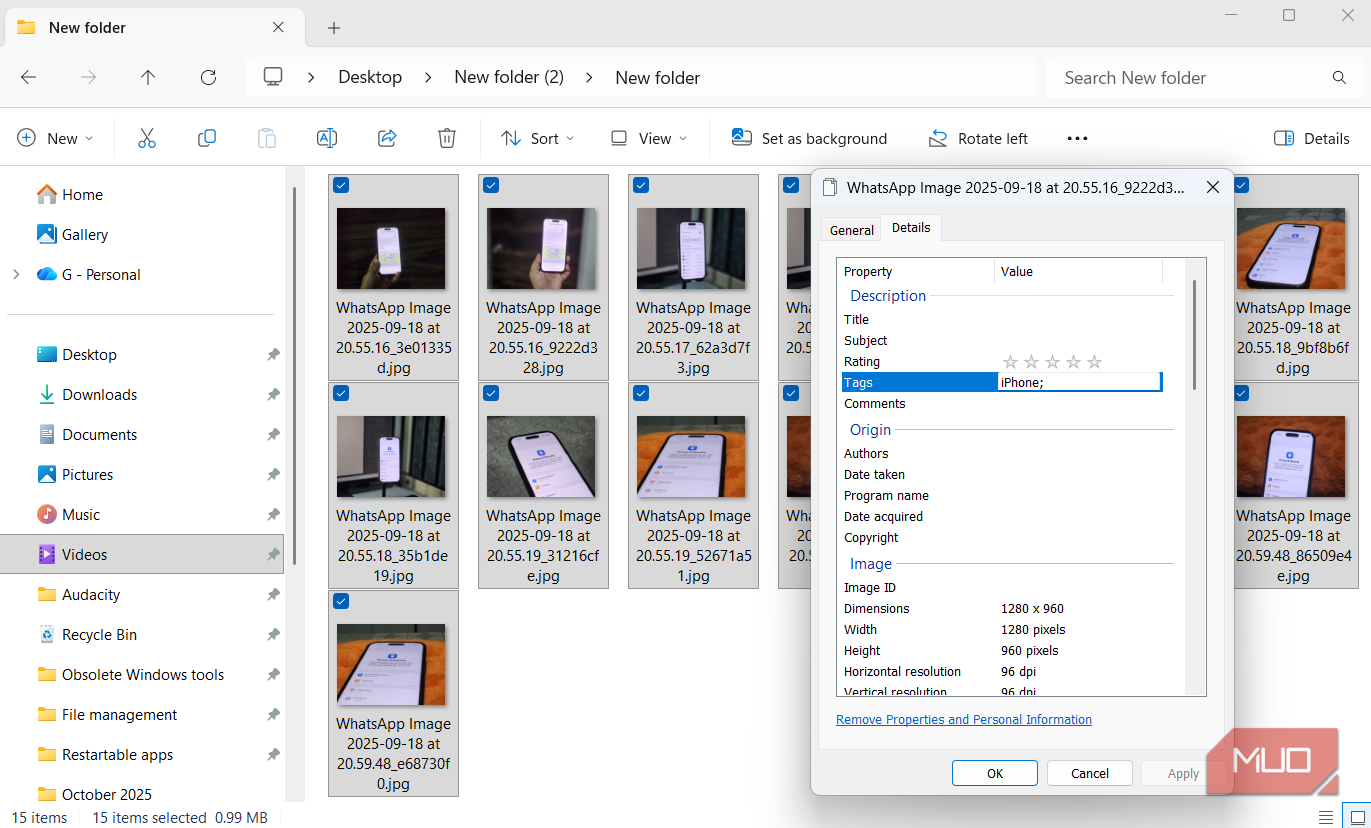Open the View dropdown menu

649,138
